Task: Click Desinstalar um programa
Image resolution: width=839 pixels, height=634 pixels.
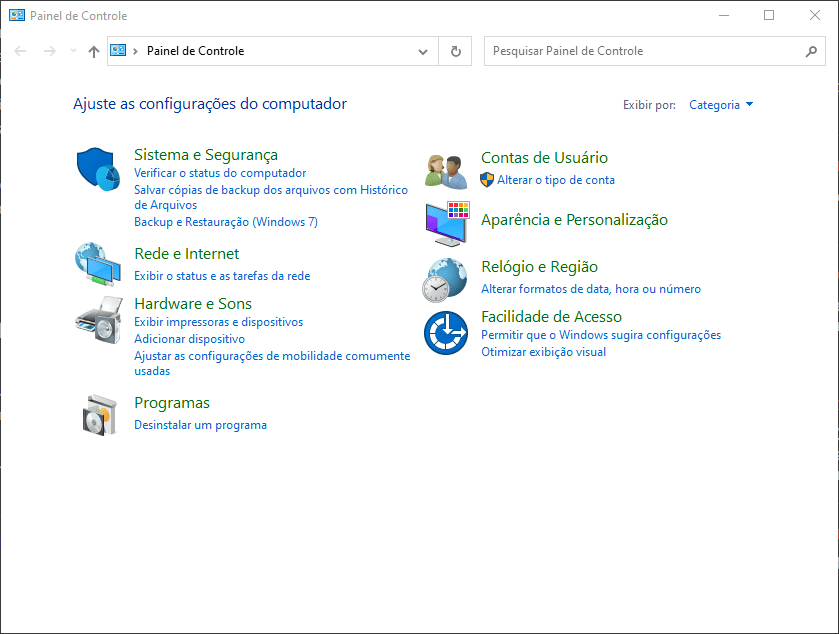Action: pos(200,425)
